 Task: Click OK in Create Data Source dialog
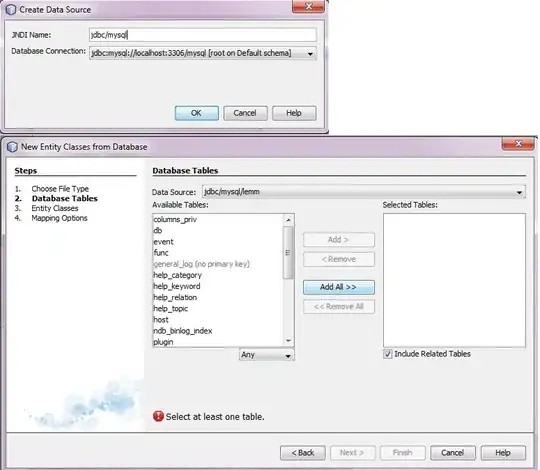point(196,113)
